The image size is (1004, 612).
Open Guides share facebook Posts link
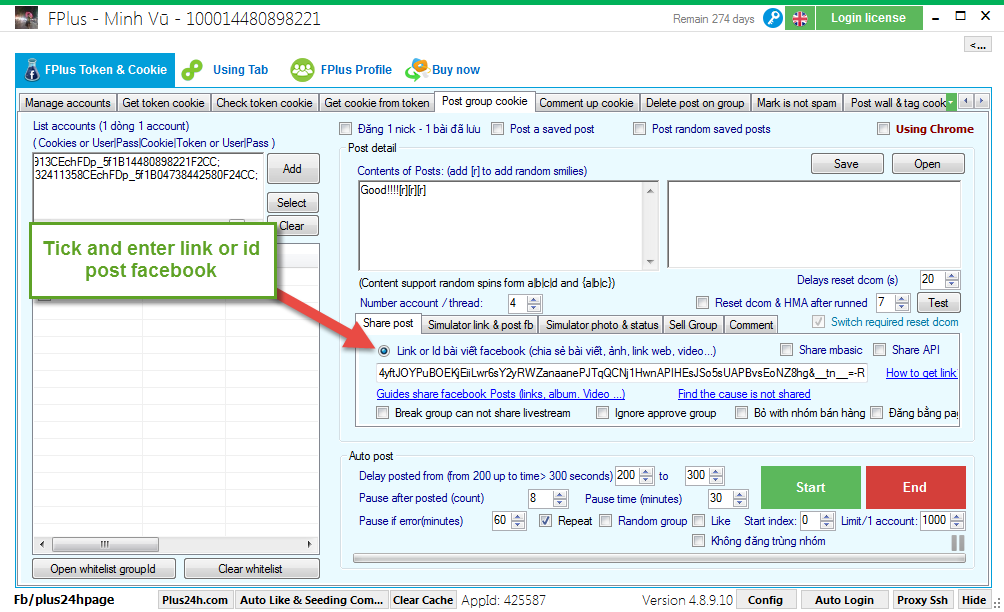pos(501,394)
